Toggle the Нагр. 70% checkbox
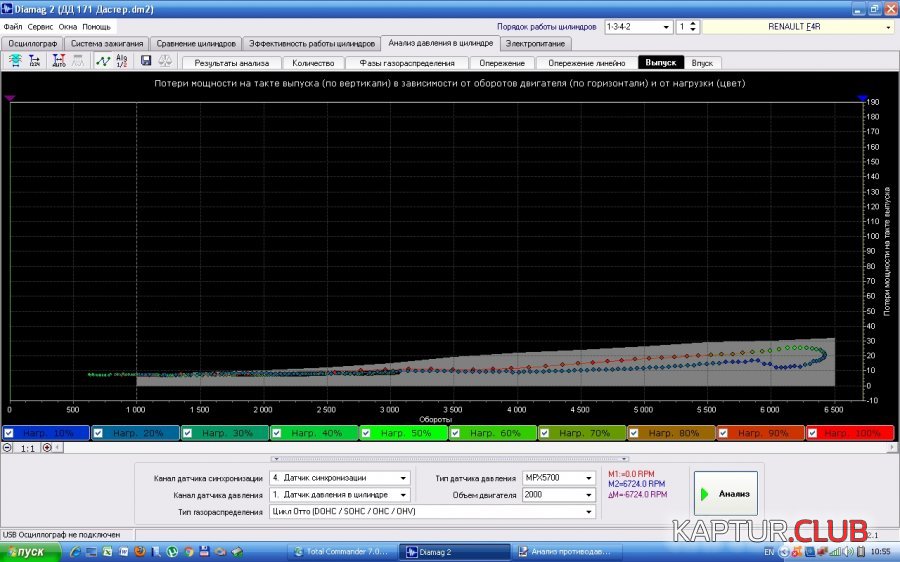 tap(545, 433)
